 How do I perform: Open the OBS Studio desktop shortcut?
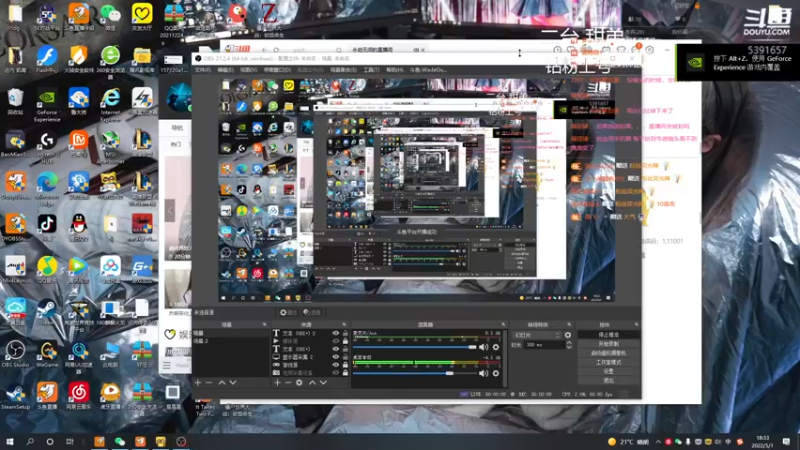pyautogui.click(x=15, y=352)
